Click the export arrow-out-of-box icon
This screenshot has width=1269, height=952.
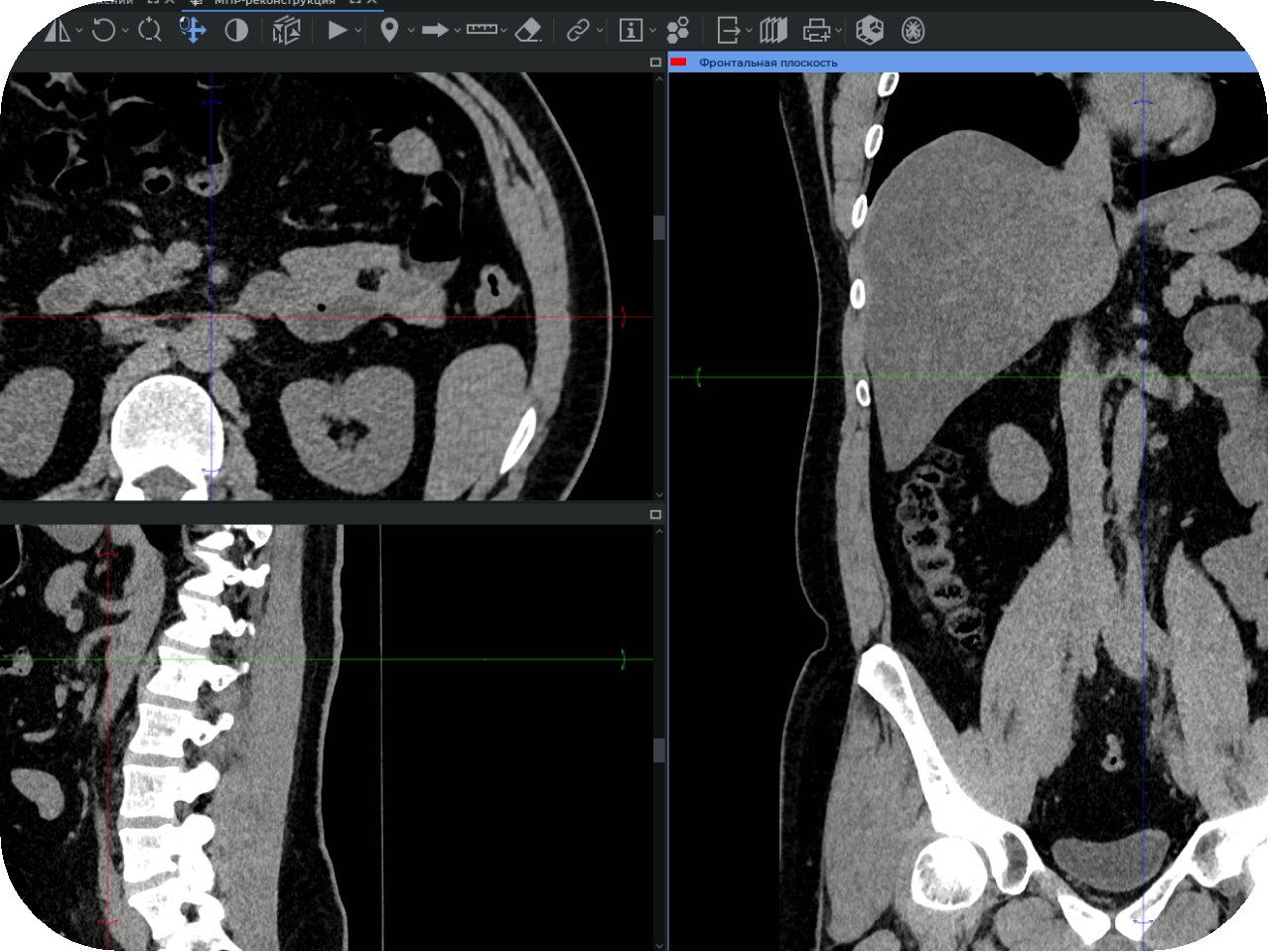[x=729, y=31]
